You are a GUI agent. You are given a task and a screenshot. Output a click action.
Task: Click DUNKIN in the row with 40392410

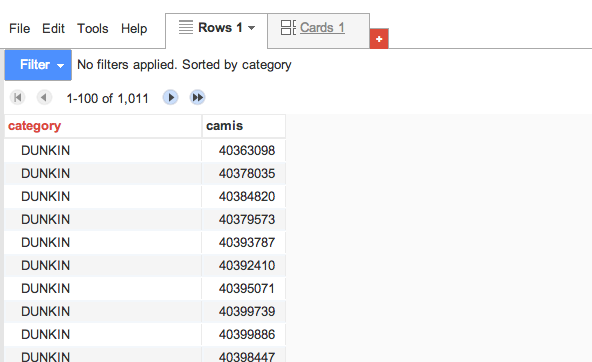click(46, 266)
